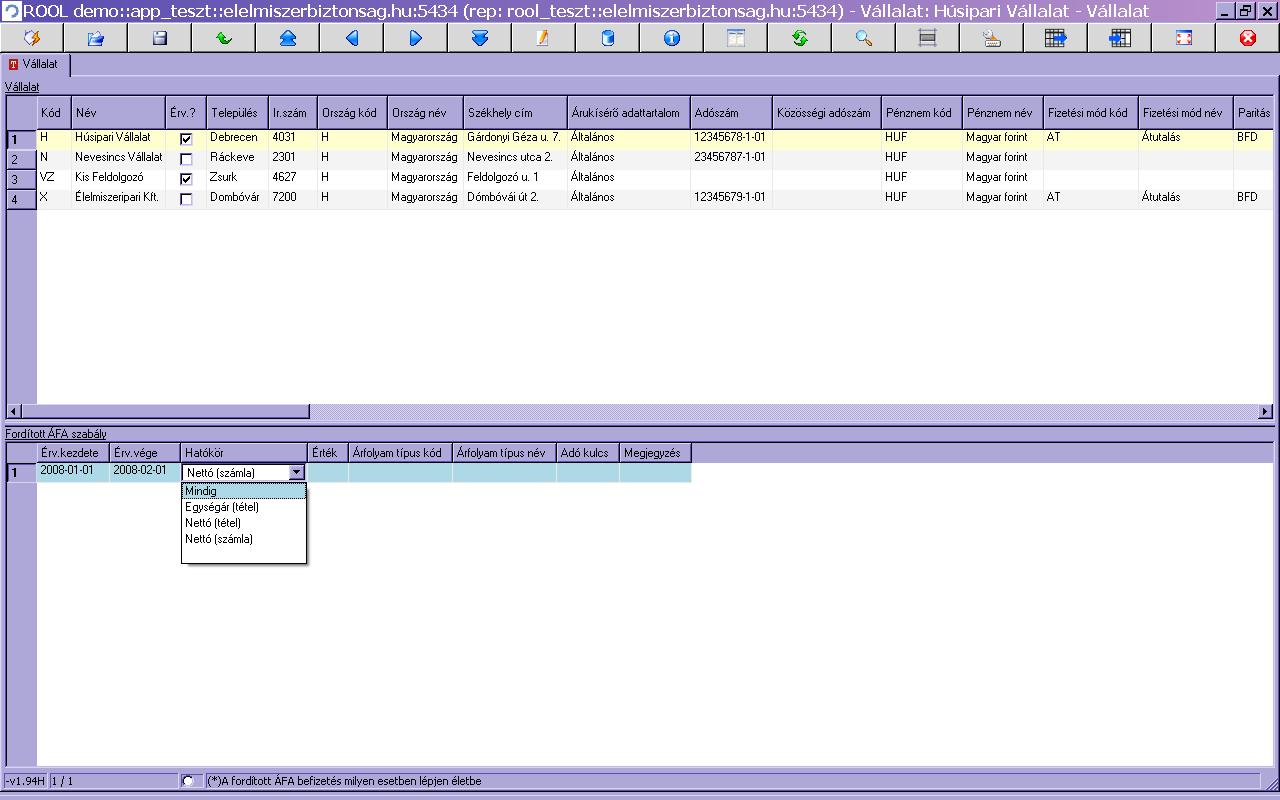This screenshot has height=800, width=1280.
Task: Click the open folder toolbar icon
Action: pyautogui.click(x=96, y=38)
